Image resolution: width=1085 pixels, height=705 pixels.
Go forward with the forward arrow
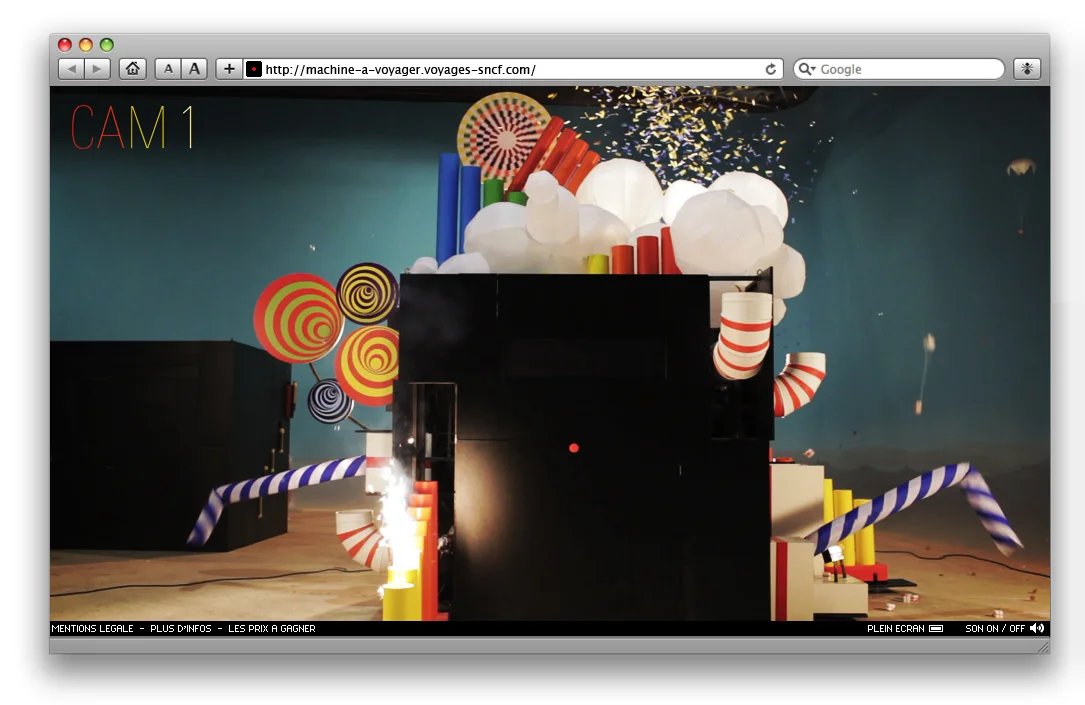(x=98, y=69)
